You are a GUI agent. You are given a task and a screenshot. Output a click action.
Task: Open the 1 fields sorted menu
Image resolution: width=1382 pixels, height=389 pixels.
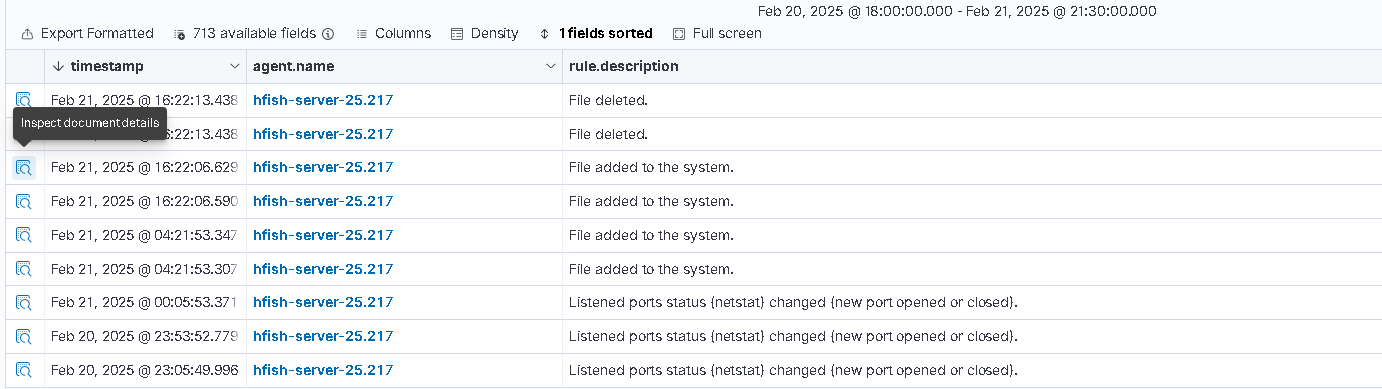[x=595, y=33]
